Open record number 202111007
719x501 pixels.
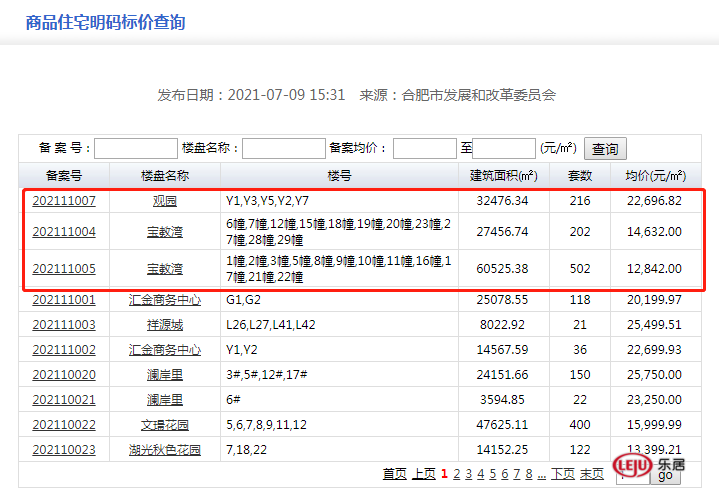pyautogui.click(x=64, y=201)
